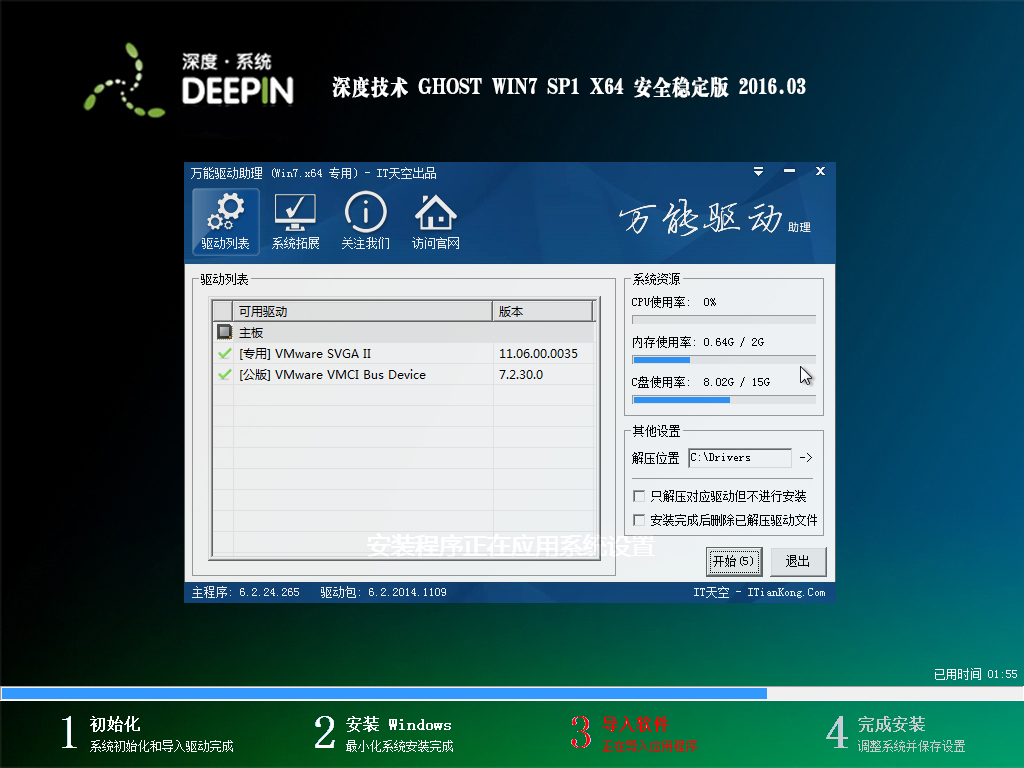Open the 关注我们 info tab
1024x768 pixels.
coord(366,221)
